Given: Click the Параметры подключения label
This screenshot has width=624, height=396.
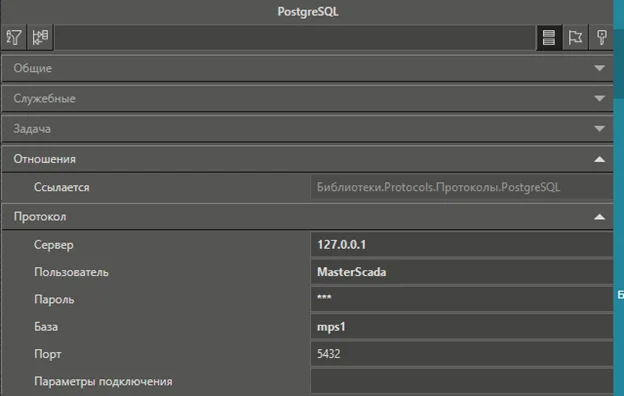Looking at the screenshot, I should (103, 382).
